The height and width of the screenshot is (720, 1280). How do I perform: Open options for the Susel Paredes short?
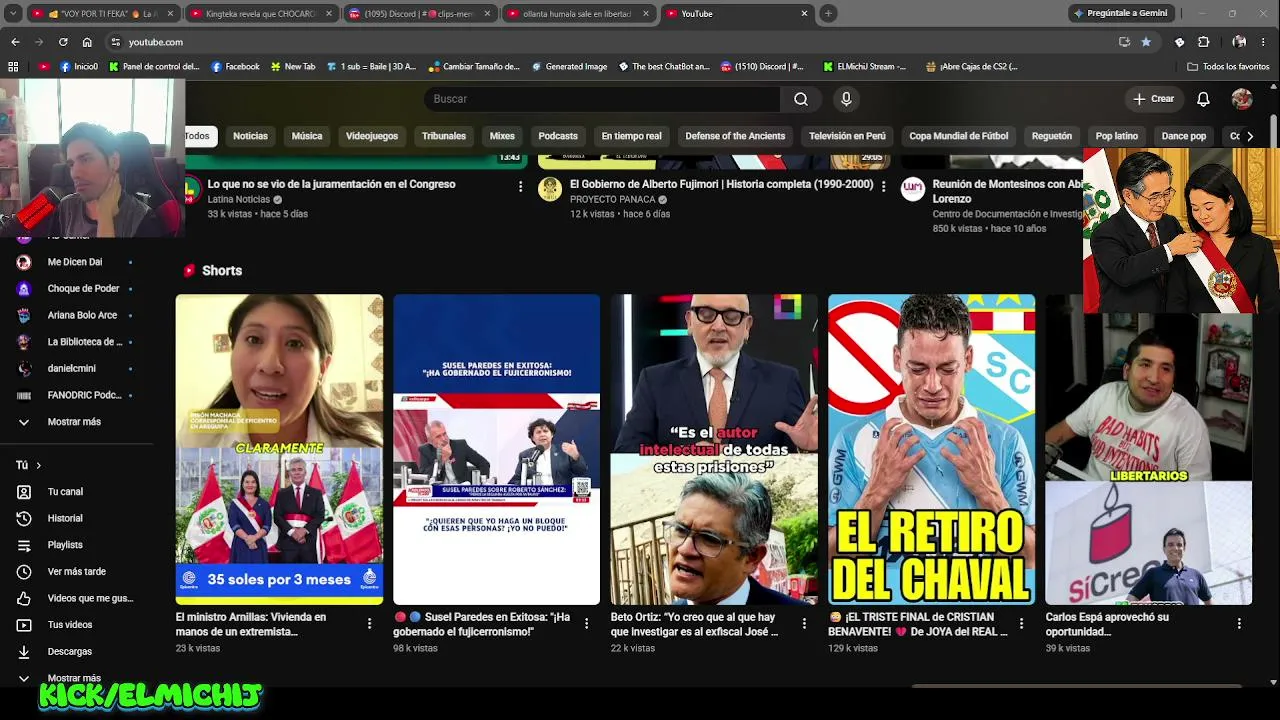click(x=587, y=624)
